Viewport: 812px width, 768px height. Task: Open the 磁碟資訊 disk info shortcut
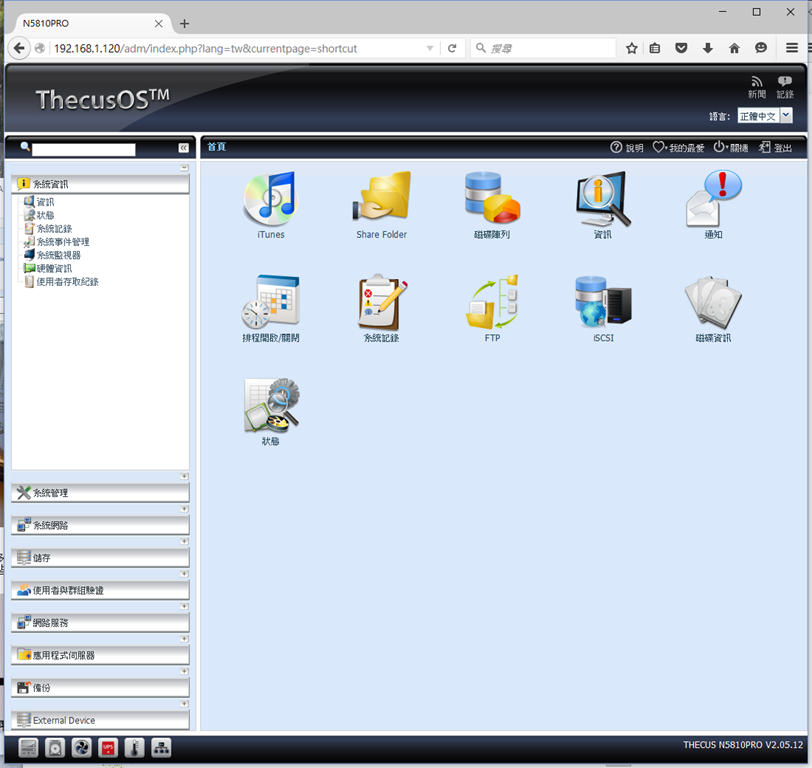coord(714,303)
